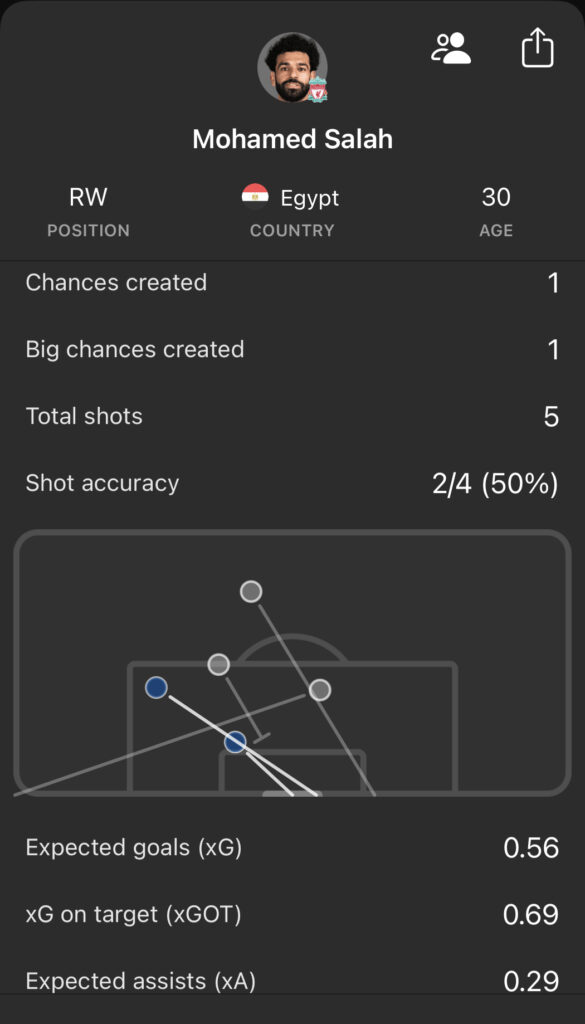The width and height of the screenshot is (585, 1024).
Task: Open the Shot accuracy stat row
Action: [x=292, y=483]
